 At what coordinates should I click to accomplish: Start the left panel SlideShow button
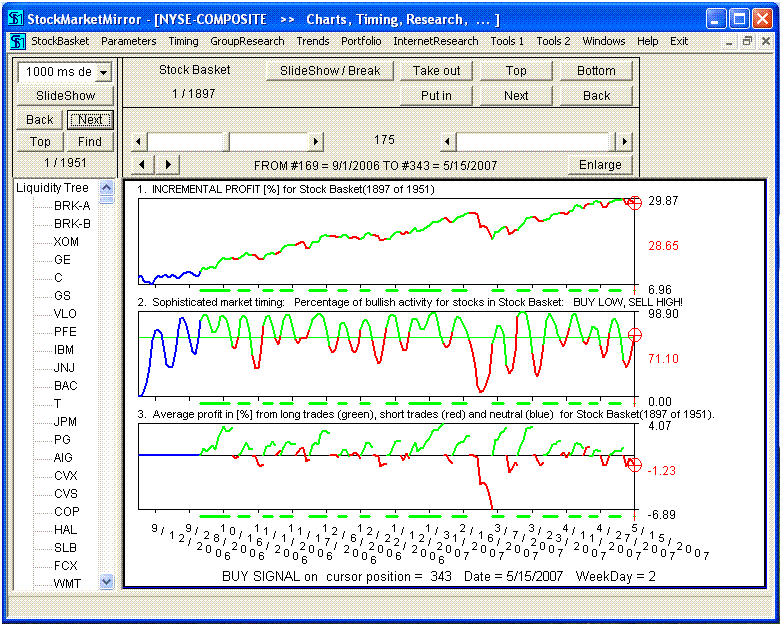[65, 96]
